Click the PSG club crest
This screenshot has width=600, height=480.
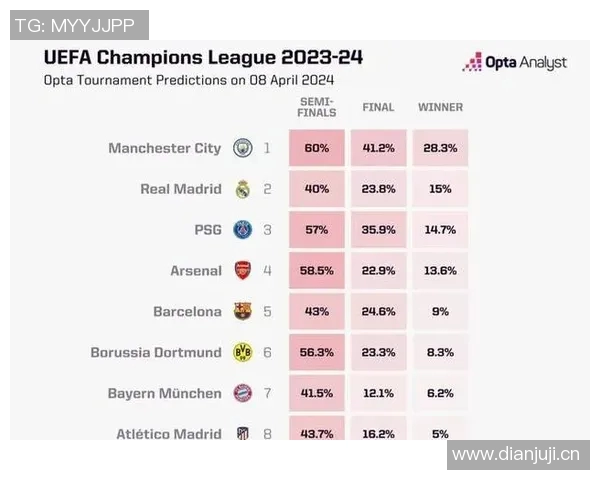[242, 230]
